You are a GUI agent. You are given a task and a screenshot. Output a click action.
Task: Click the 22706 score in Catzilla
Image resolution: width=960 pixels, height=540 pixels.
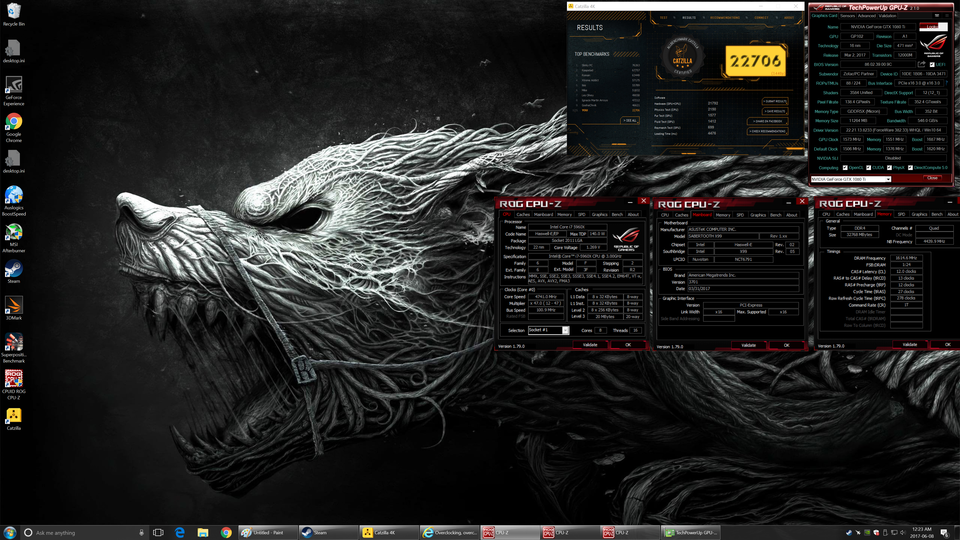pos(756,61)
